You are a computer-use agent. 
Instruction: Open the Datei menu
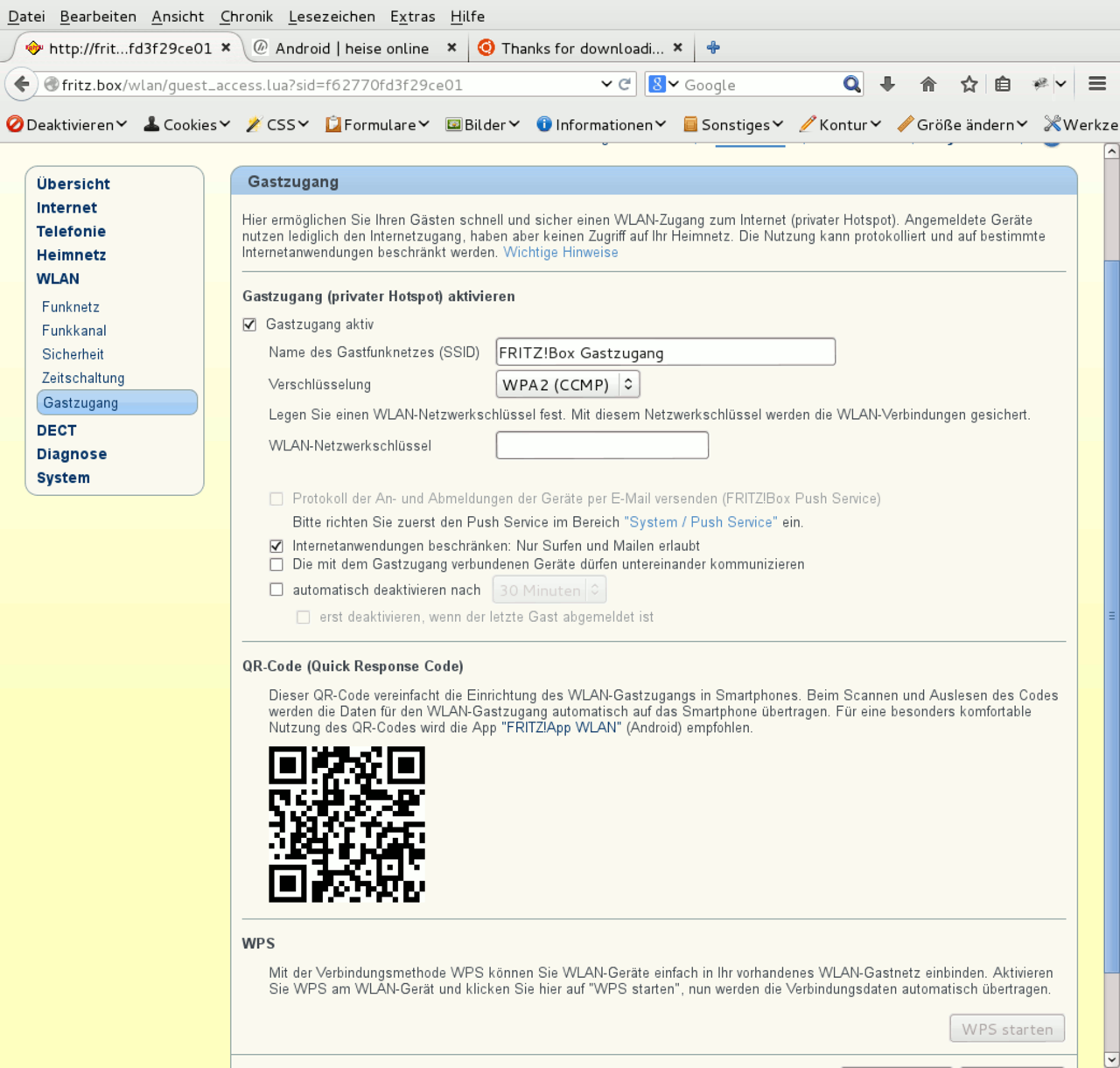coord(26,16)
